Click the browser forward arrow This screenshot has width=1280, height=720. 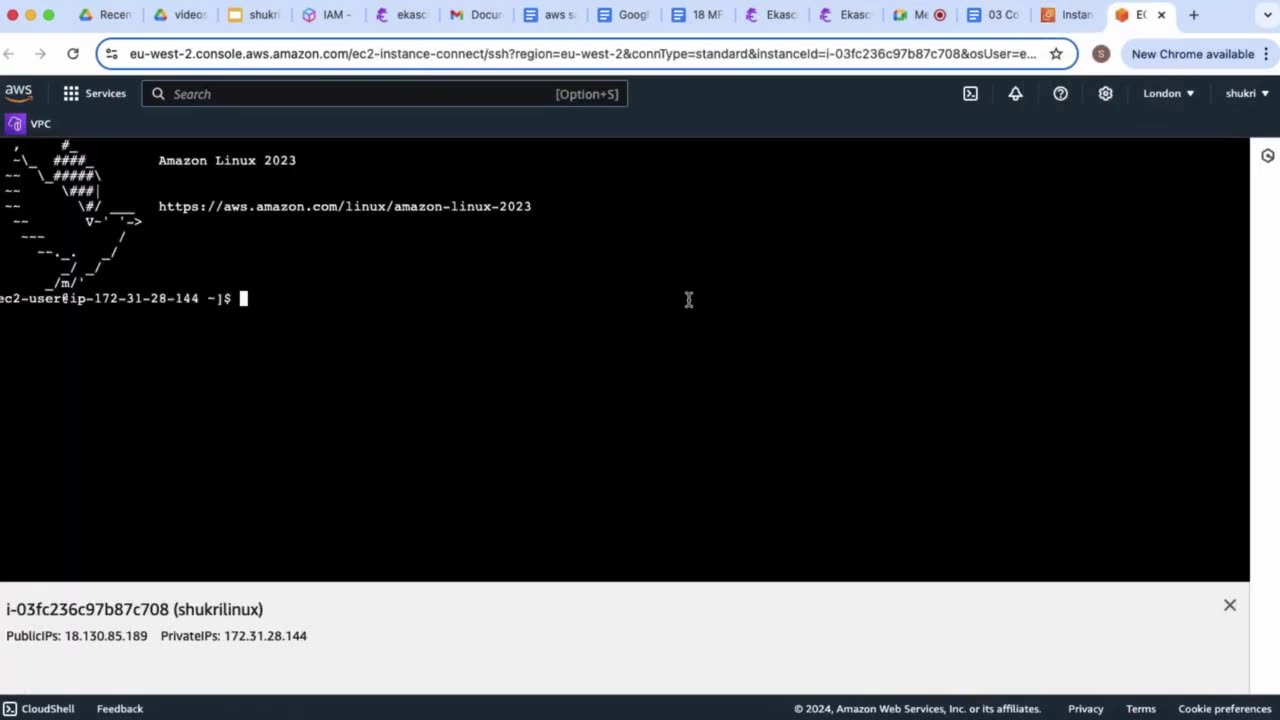[40, 54]
